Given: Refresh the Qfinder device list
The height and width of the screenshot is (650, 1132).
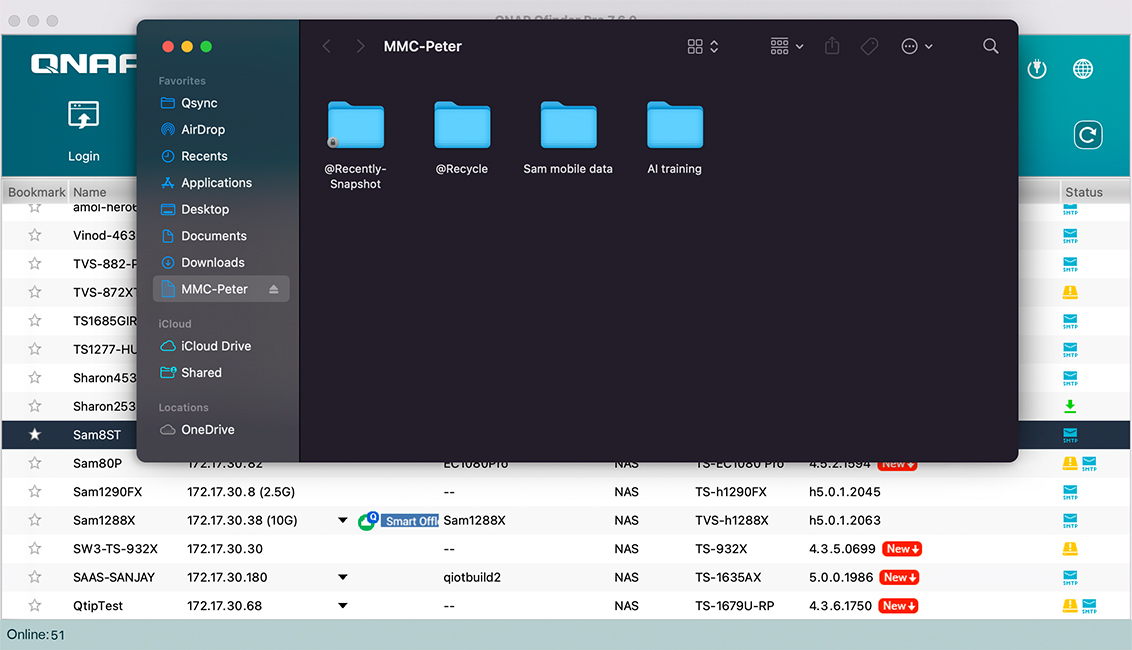Looking at the screenshot, I should click(x=1088, y=135).
